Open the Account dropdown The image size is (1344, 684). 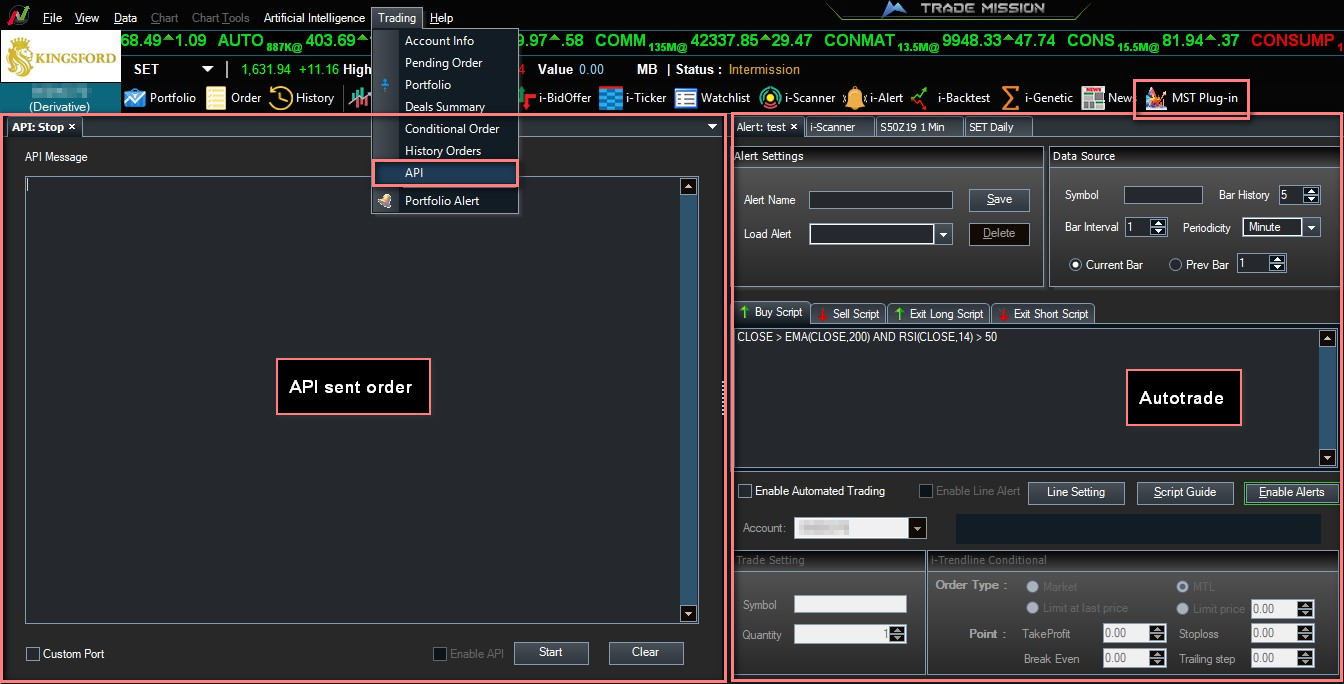pyautogui.click(x=917, y=528)
